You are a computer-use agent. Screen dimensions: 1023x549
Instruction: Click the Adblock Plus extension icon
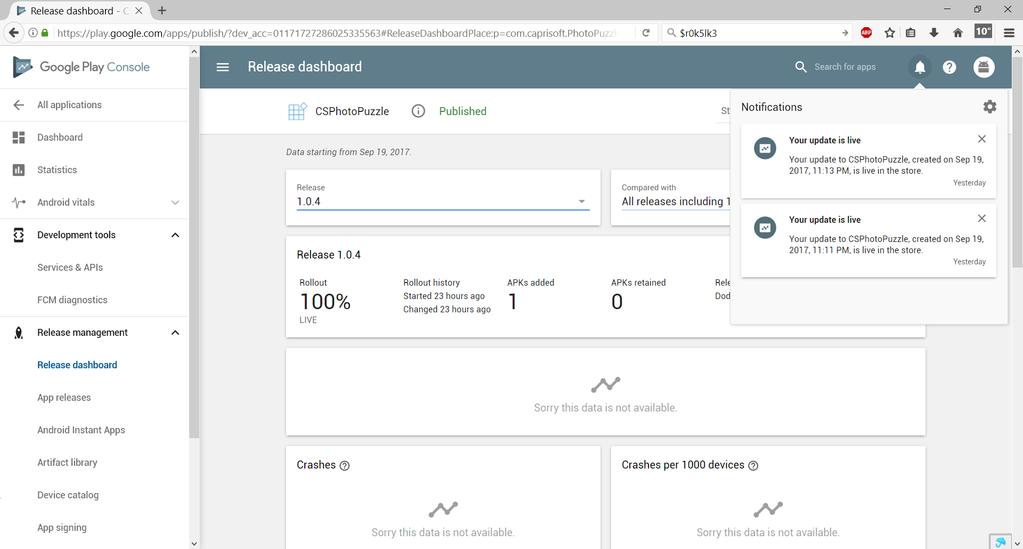(x=866, y=33)
